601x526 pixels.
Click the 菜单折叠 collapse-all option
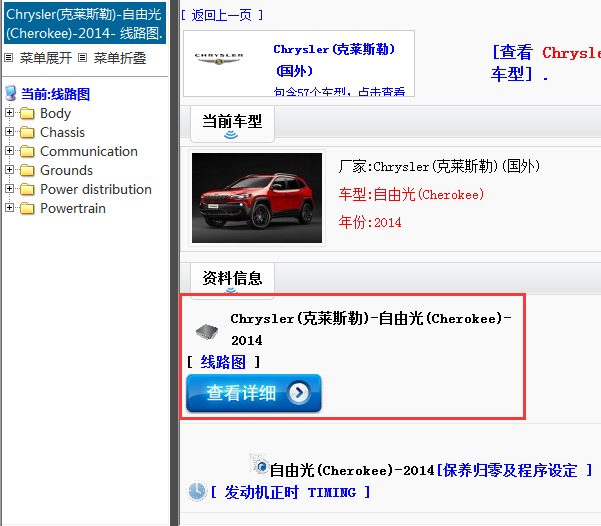[120, 58]
